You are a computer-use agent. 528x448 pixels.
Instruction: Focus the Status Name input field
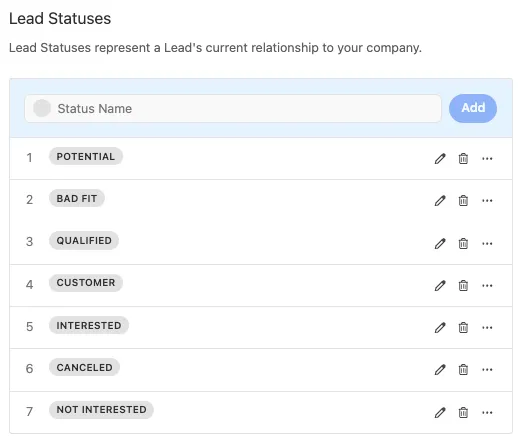point(233,108)
